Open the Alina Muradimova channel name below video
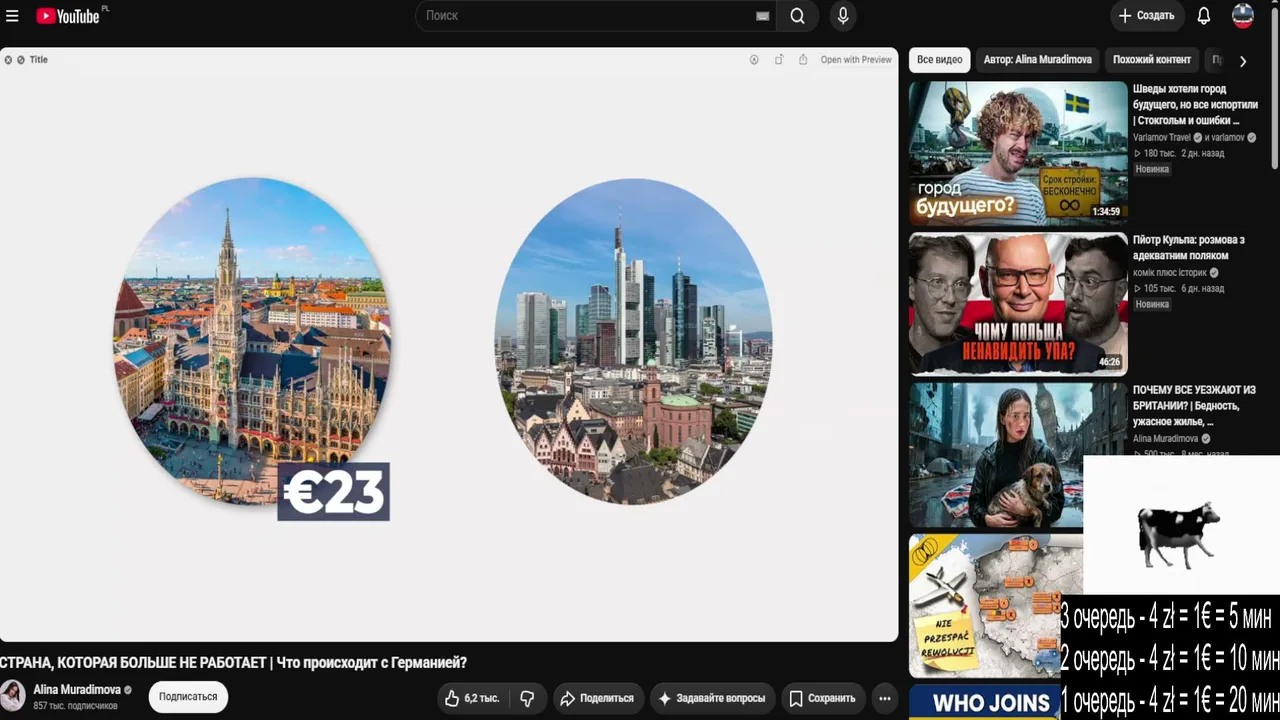The image size is (1280, 720). (x=76, y=690)
